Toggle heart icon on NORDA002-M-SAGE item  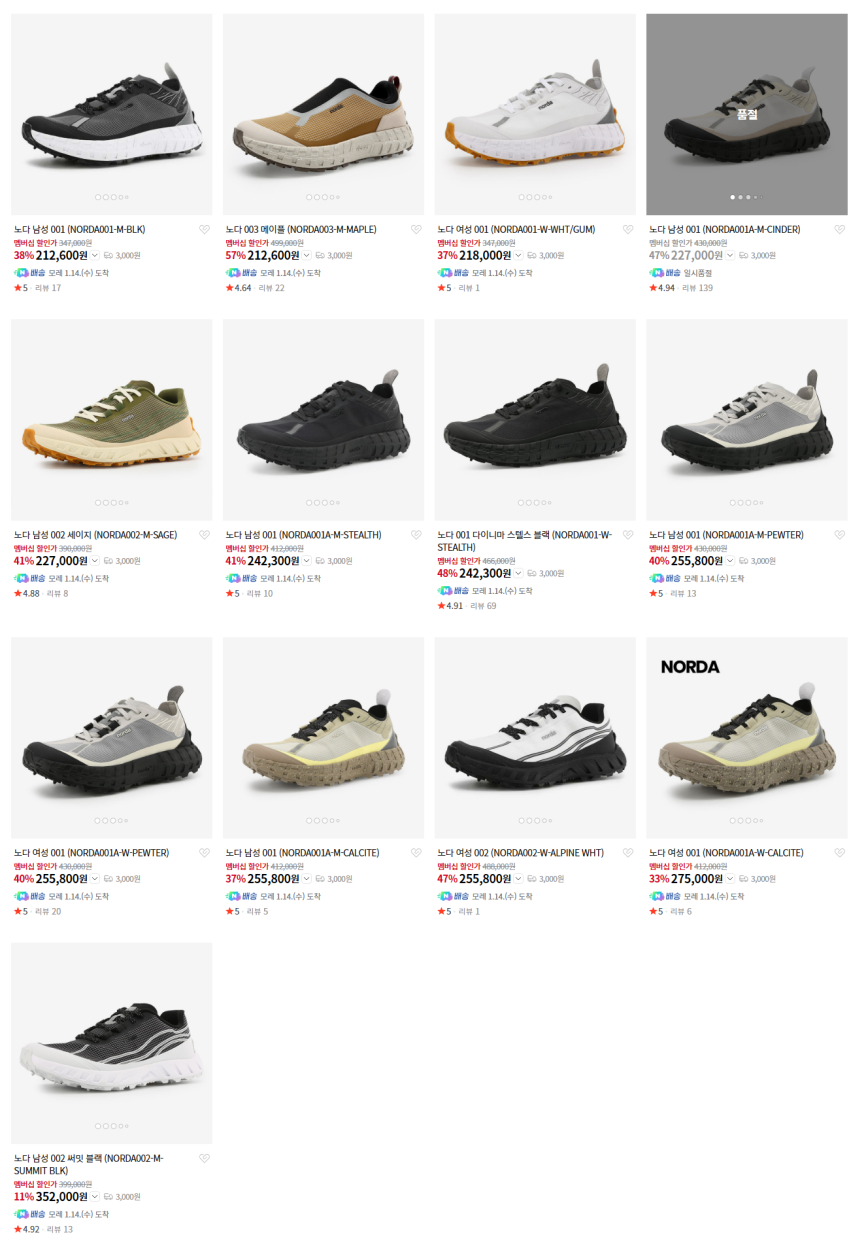pos(204,535)
